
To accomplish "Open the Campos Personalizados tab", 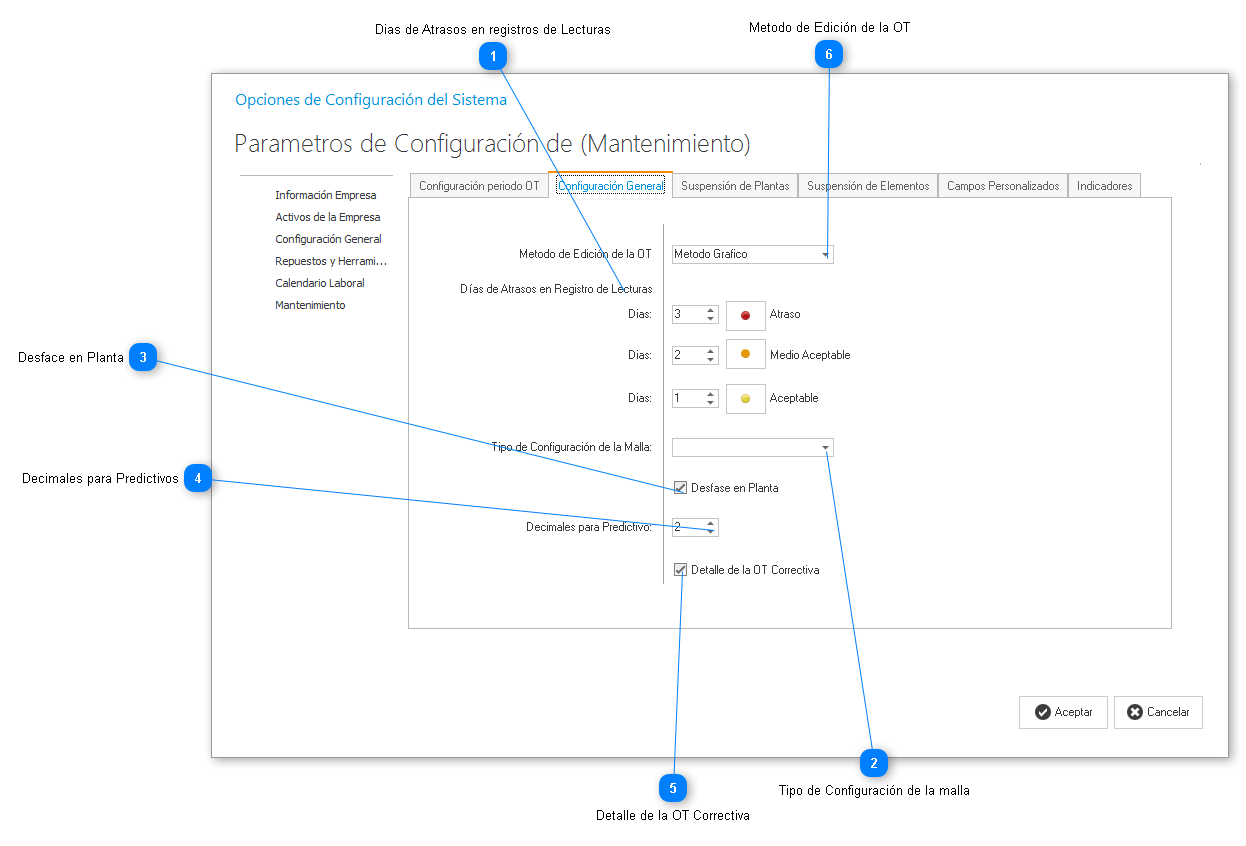I will (1002, 186).
